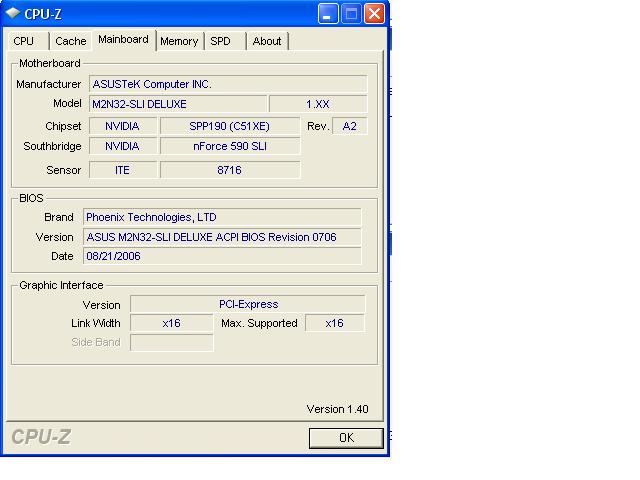Click the 1.XX model revision field

click(x=318, y=104)
